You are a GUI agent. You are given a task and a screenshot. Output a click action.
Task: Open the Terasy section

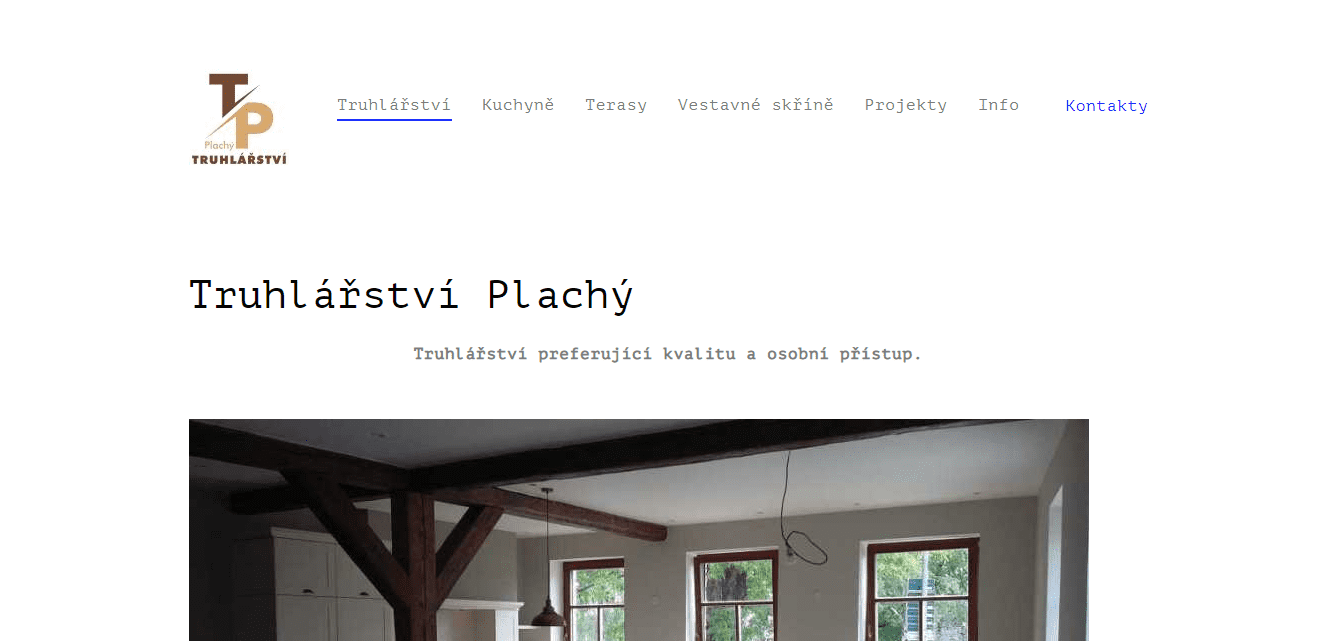[616, 105]
